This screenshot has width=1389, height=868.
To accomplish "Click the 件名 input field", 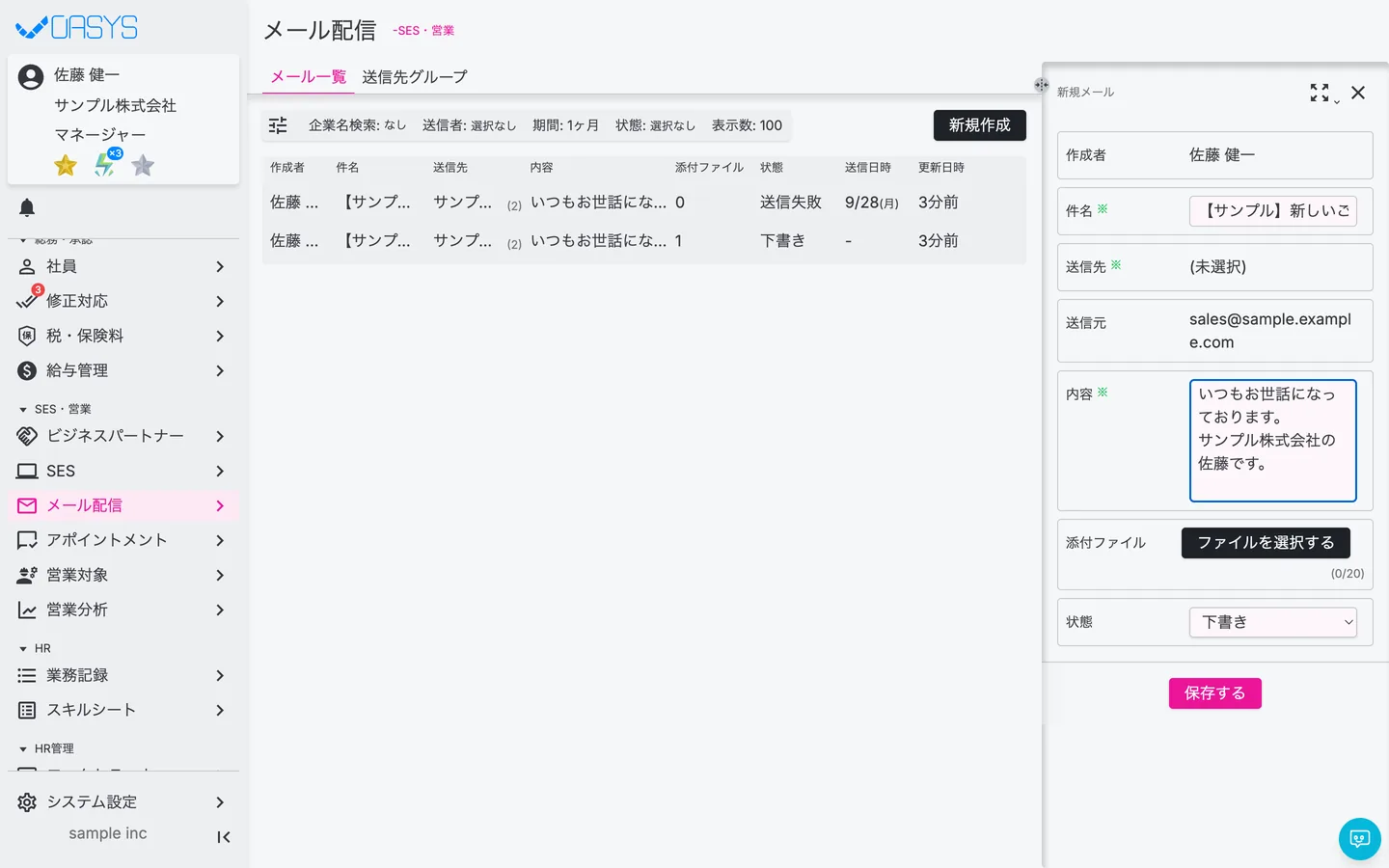I will click(1273, 211).
